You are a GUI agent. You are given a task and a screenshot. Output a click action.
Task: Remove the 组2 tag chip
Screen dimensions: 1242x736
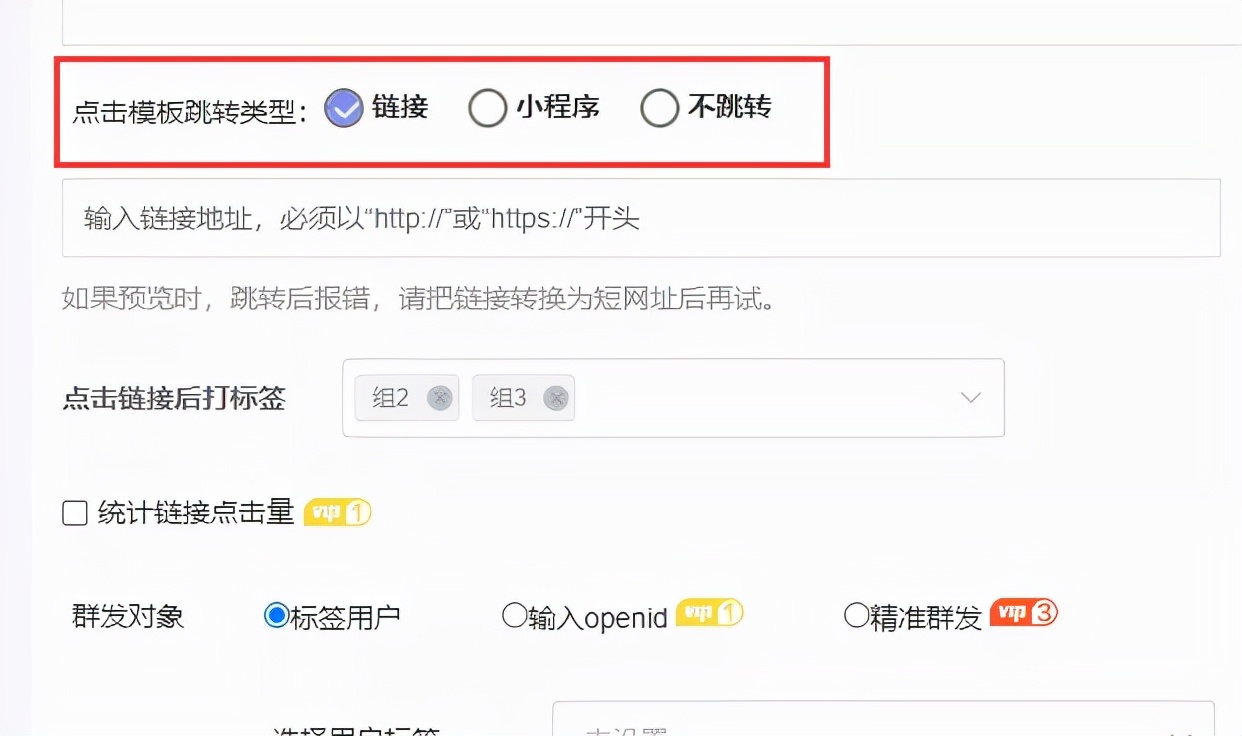click(x=440, y=398)
